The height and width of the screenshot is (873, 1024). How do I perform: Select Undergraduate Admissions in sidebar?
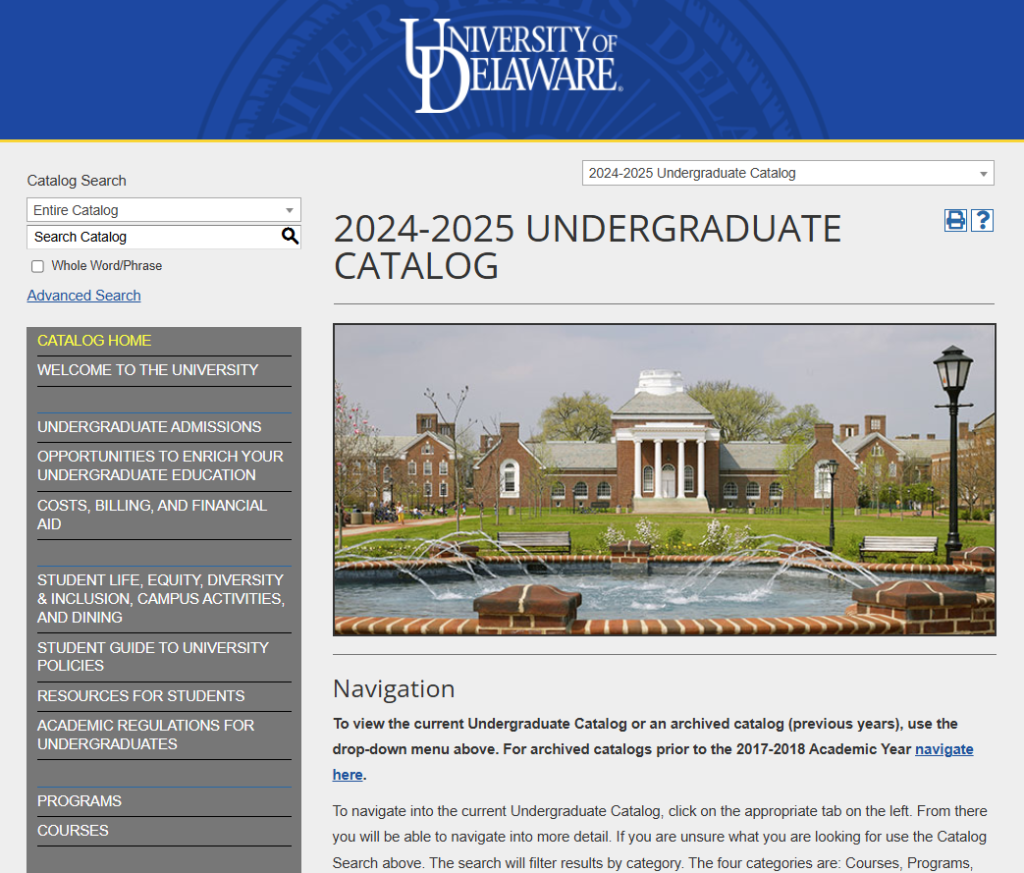coord(149,427)
